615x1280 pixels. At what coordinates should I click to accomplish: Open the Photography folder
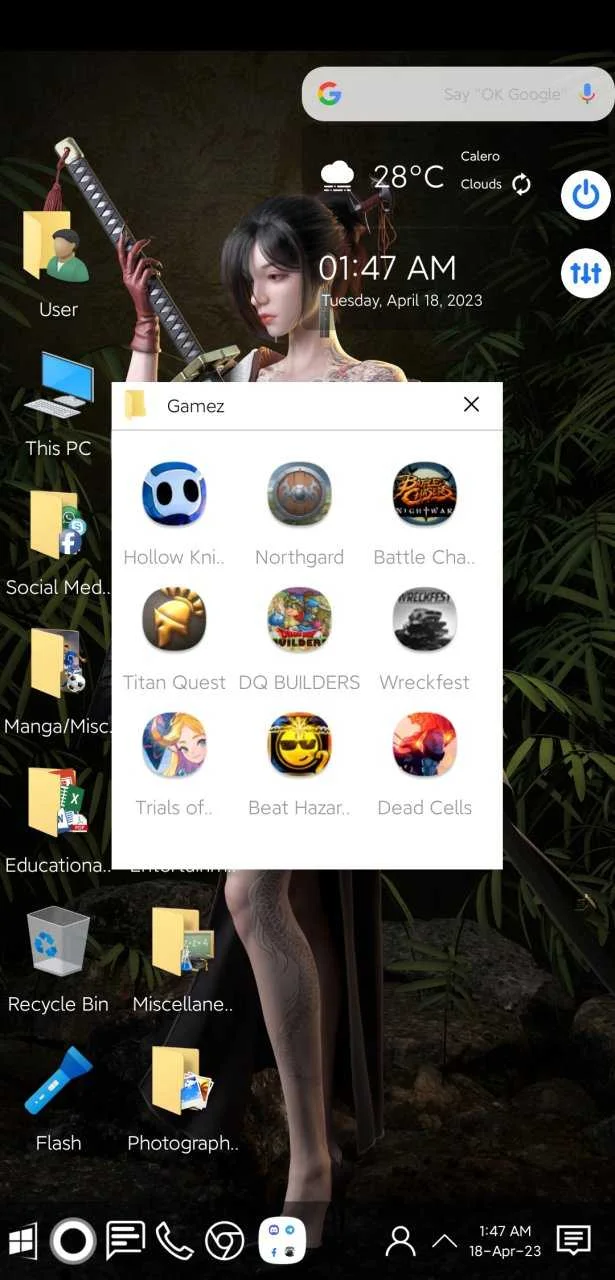coord(181,1080)
